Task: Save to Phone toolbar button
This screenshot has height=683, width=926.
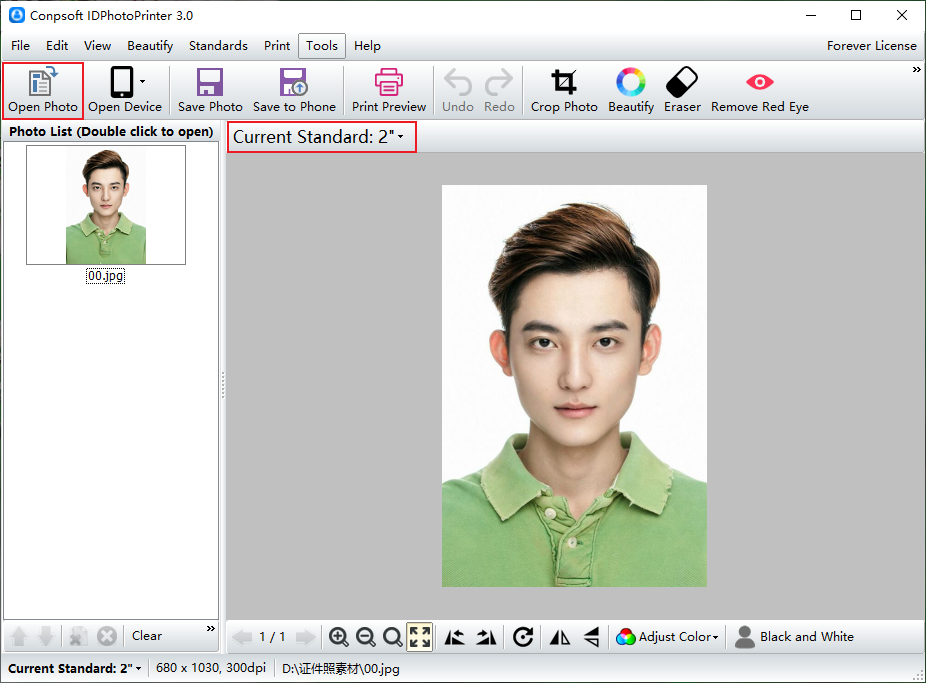Action: click(x=294, y=90)
